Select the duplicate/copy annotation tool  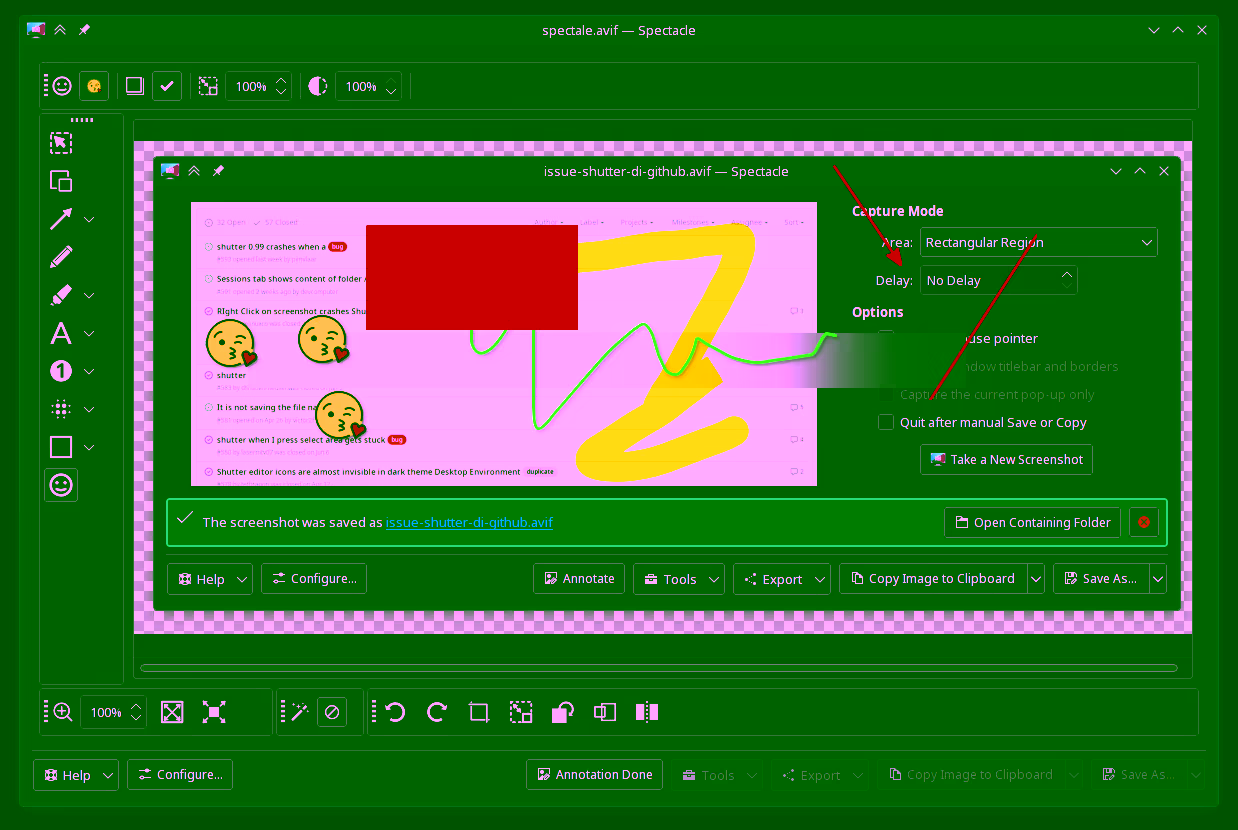tap(61, 181)
